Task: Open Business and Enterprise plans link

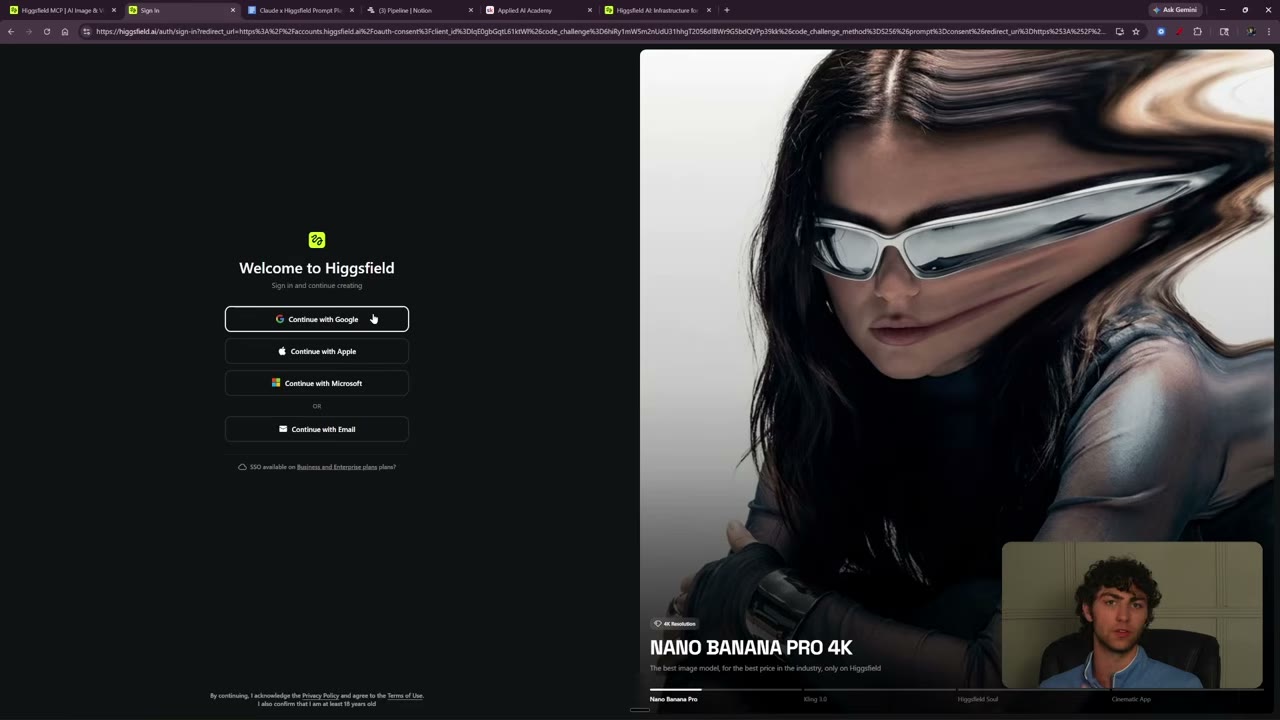Action: tap(337, 467)
